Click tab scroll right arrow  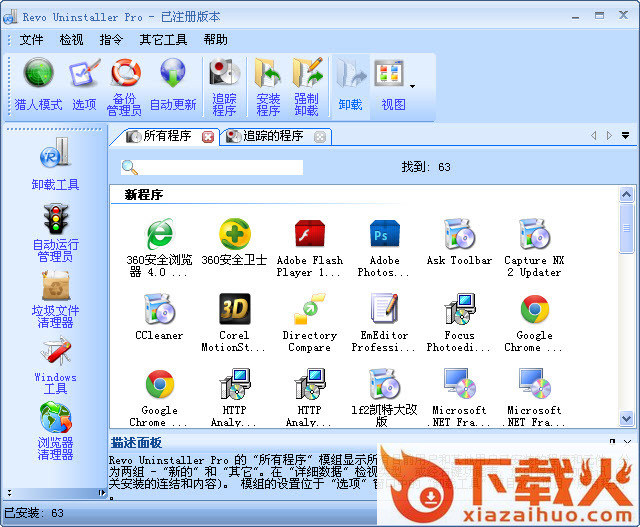point(609,136)
